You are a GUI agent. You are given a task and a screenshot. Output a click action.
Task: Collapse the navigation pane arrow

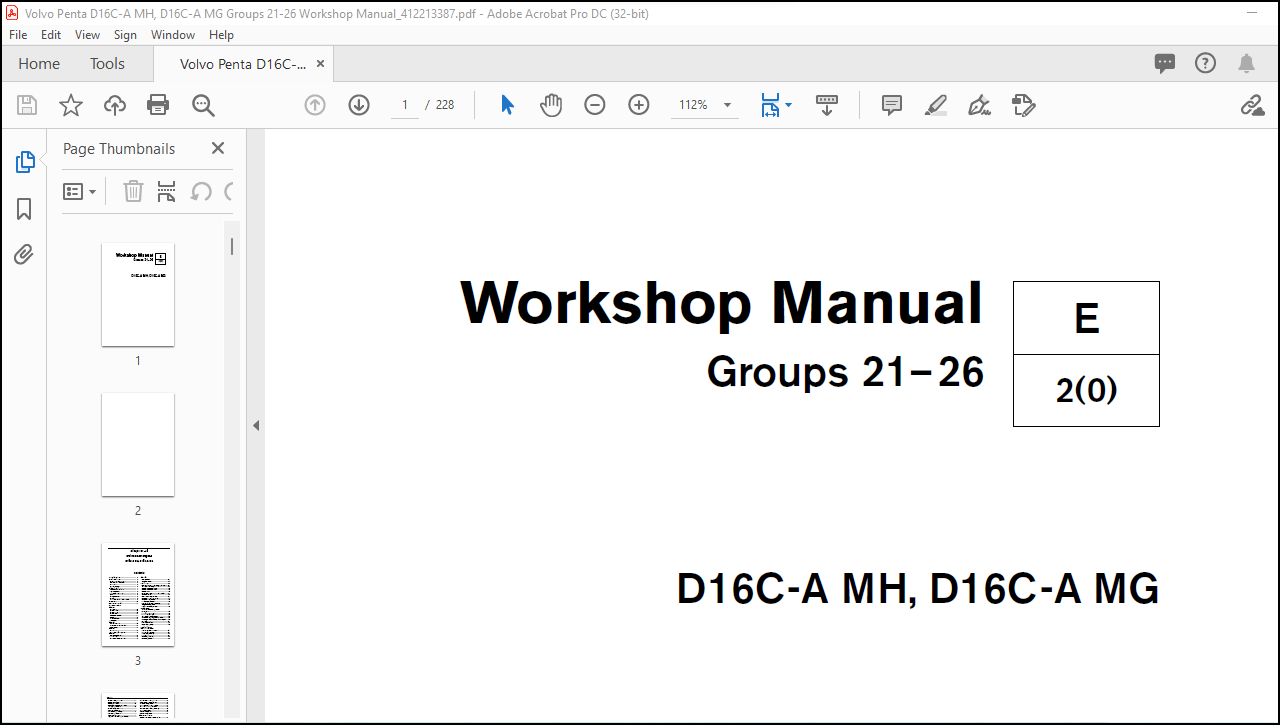[256, 426]
